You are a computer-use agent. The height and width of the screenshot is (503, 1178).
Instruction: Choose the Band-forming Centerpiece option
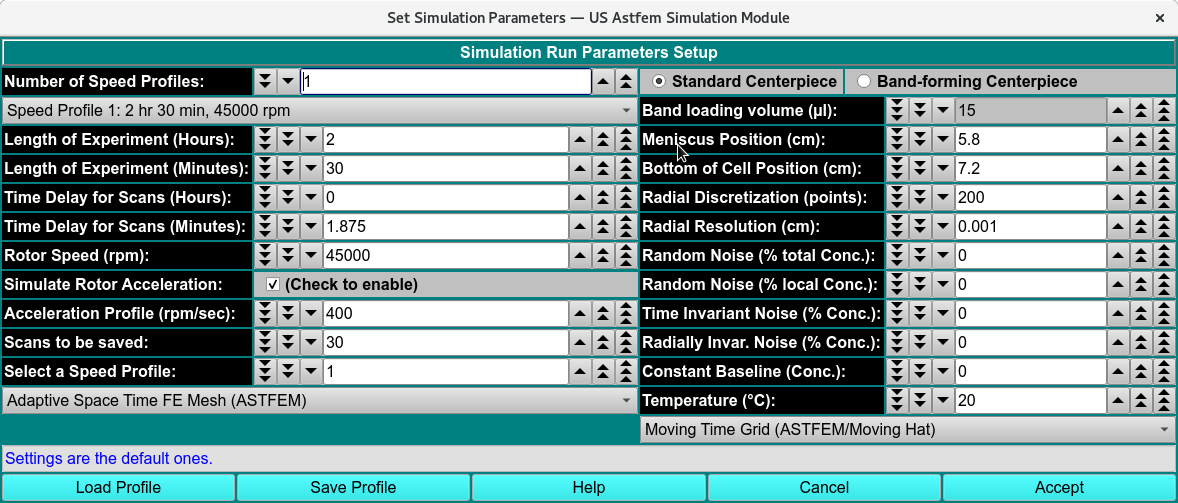tap(864, 81)
